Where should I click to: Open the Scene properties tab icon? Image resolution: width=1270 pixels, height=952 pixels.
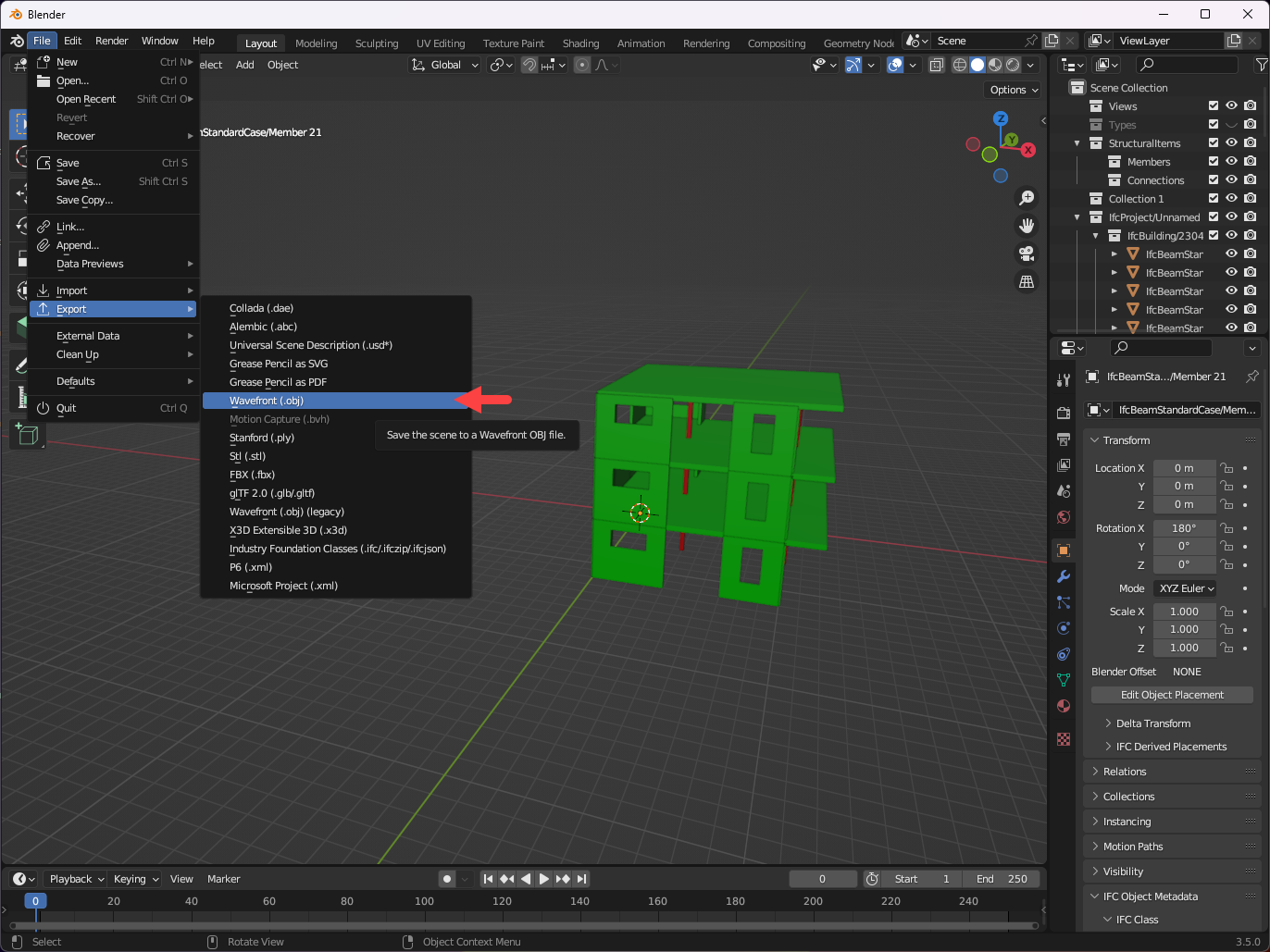(x=1064, y=491)
